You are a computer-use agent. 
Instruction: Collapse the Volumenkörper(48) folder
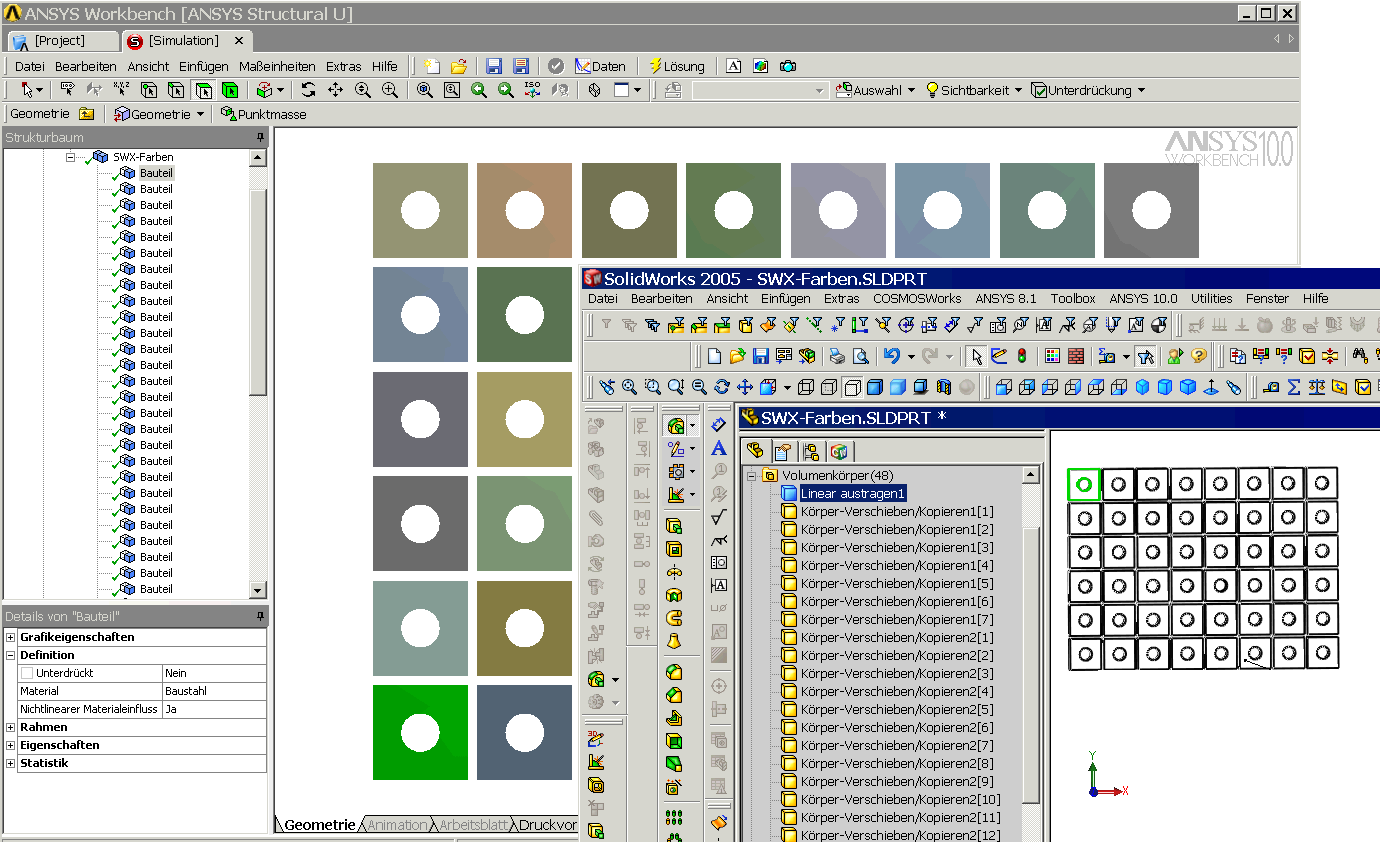tap(752, 476)
